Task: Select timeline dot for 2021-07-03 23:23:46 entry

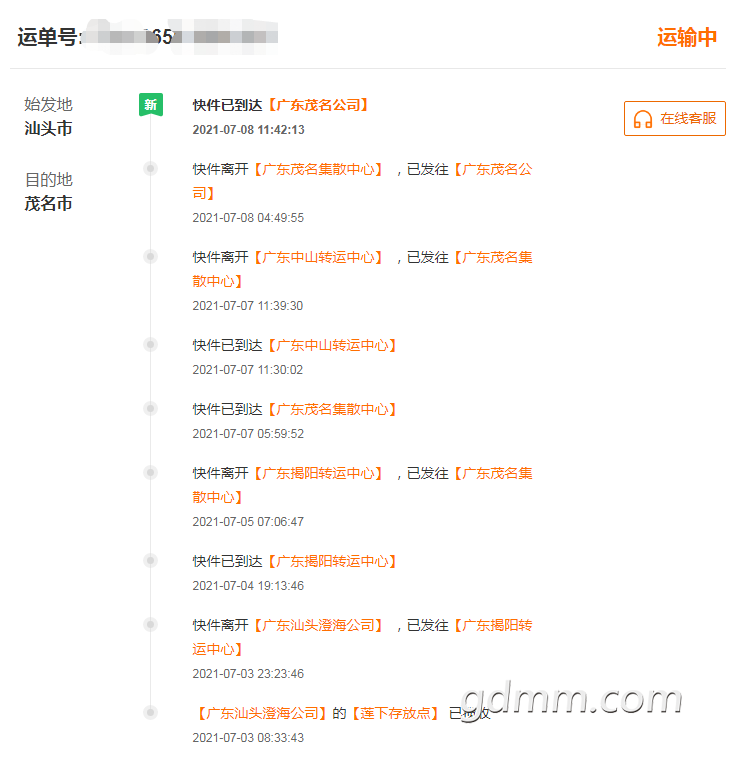Action: 151,624
